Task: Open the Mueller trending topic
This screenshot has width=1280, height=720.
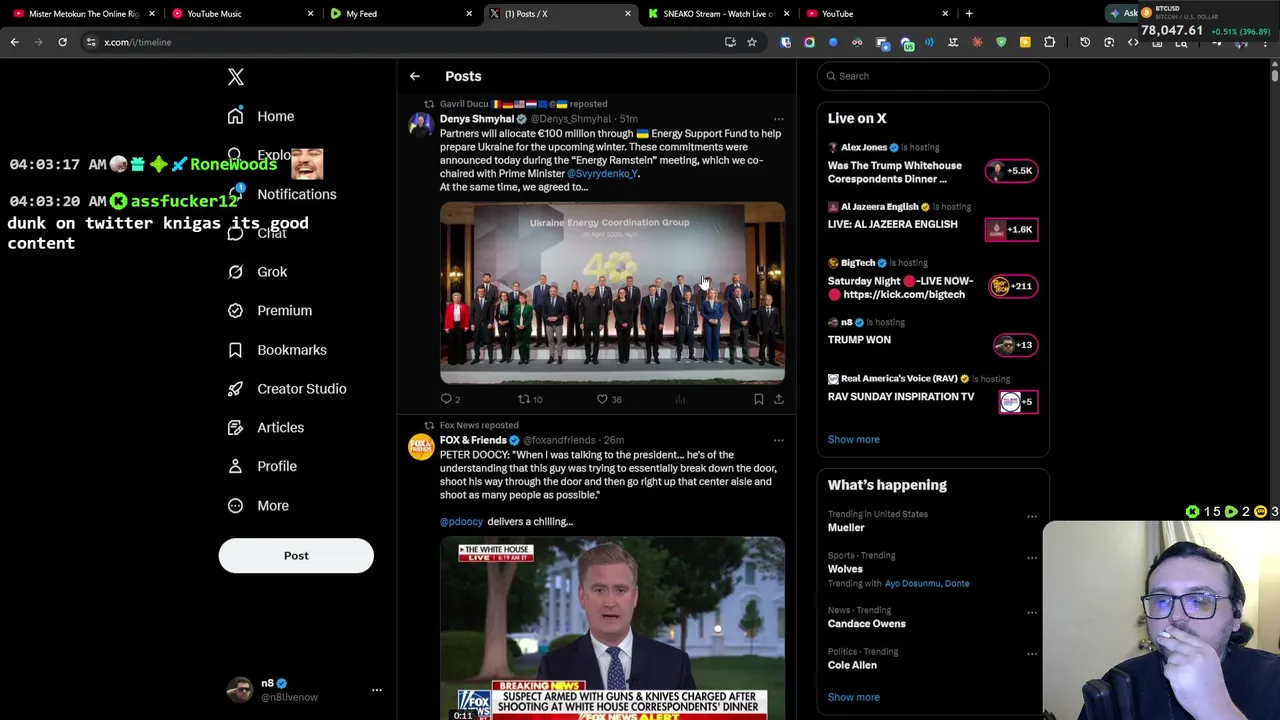Action: pyautogui.click(x=845, y=527)
